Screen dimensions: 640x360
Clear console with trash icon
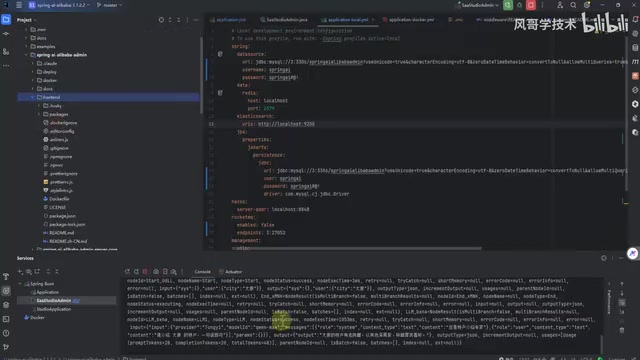pyautogui.click(x=622, y=330)
